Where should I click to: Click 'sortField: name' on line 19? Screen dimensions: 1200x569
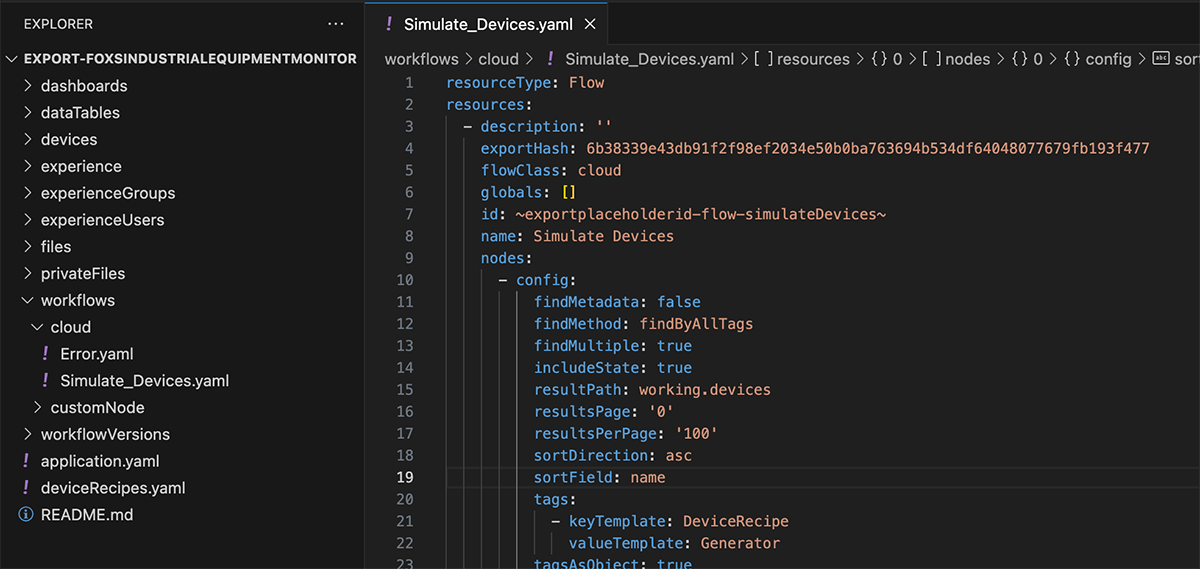600,478
